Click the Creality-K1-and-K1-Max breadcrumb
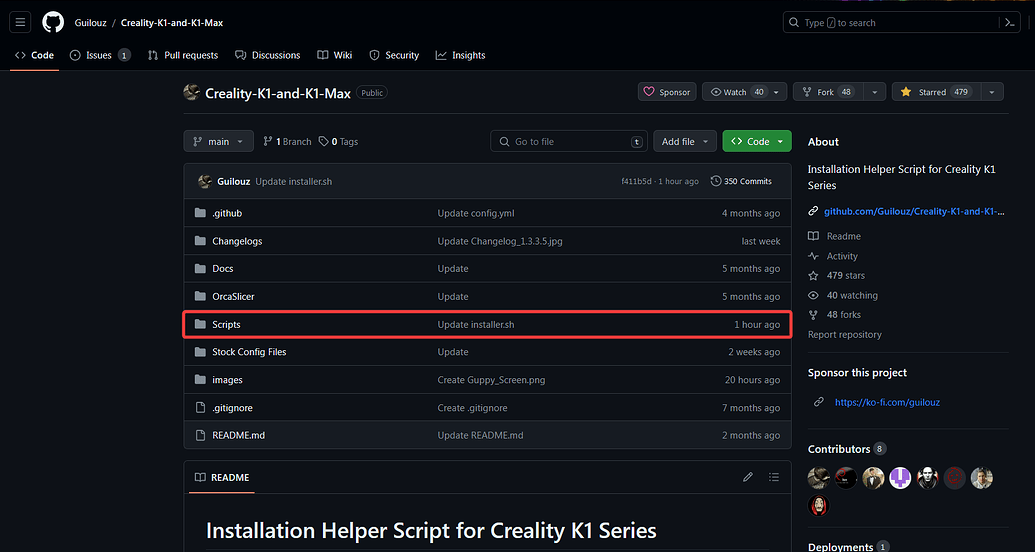The height and width of the screenshot is (552, 1035). click(x=172, y=22)
